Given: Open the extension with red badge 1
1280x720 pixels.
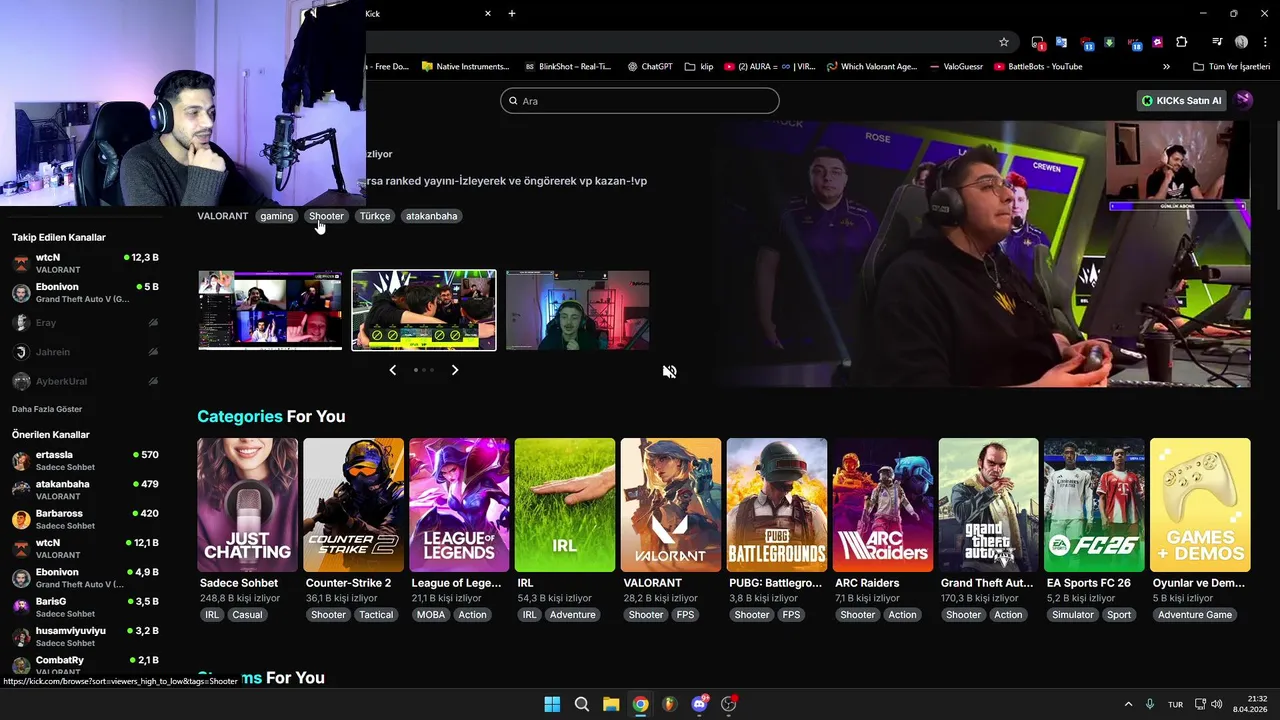Looking at the screenshot, I should 1038,42.
